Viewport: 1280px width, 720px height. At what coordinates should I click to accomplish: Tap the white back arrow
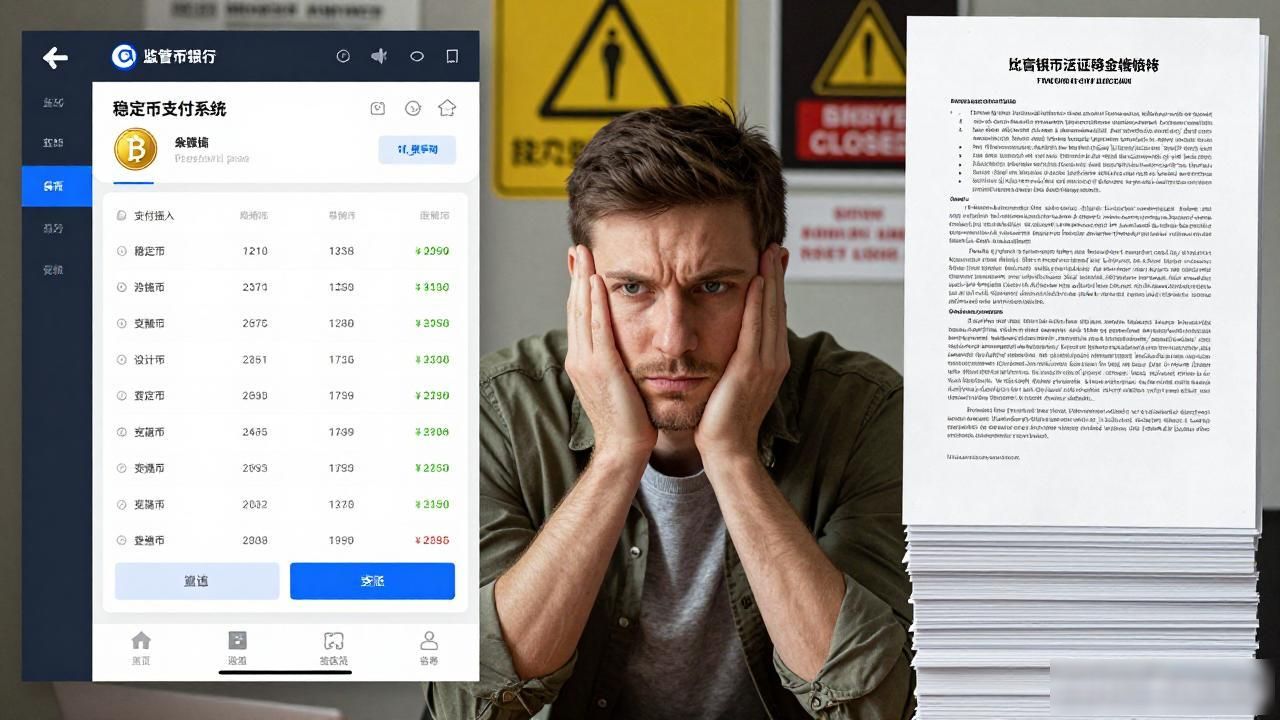tap(55, 58)
